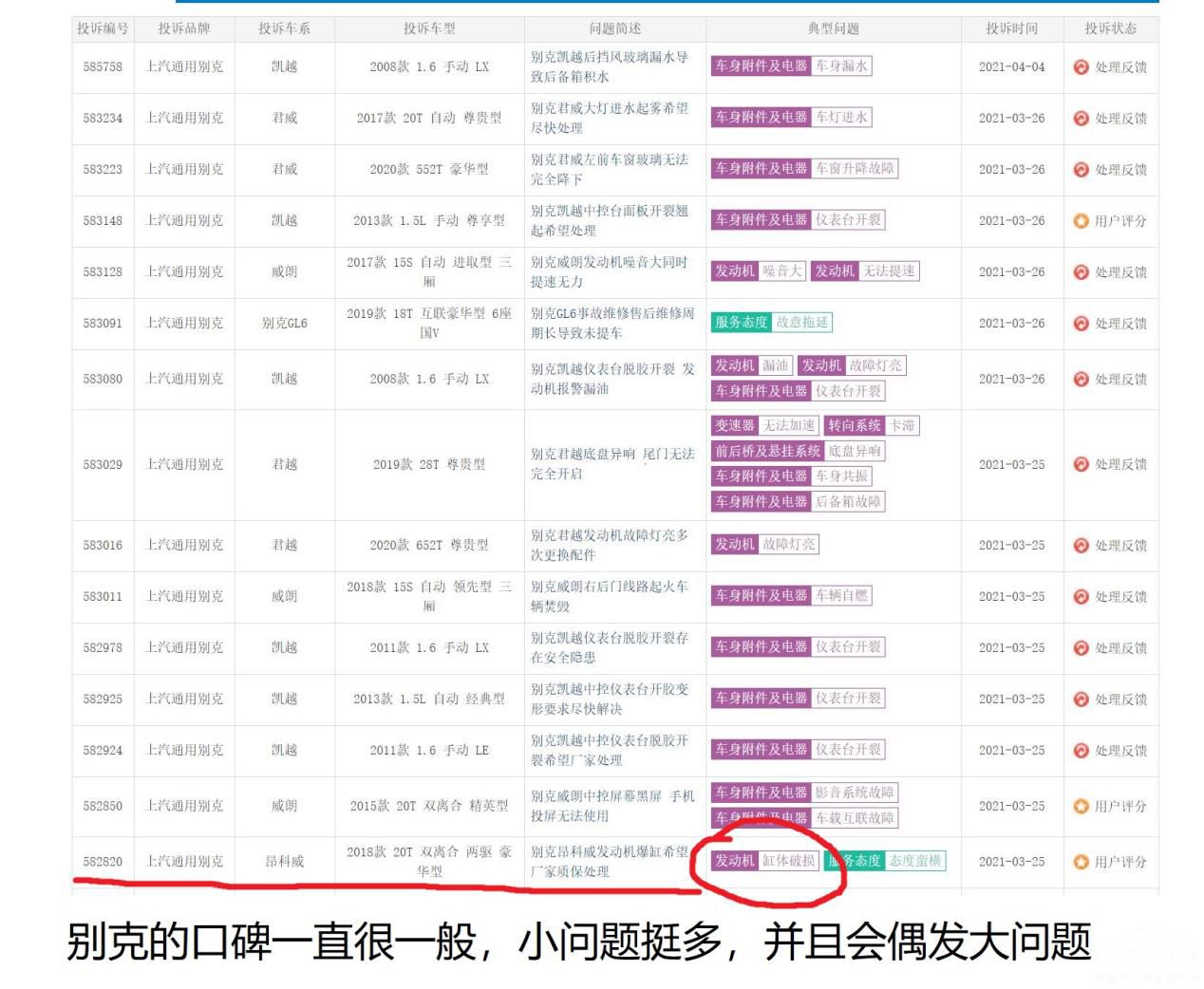Screen dimensions: 1204x989
Task: Click model 2017款 20T 自动 尊贵型
Action: click(429, 118)
